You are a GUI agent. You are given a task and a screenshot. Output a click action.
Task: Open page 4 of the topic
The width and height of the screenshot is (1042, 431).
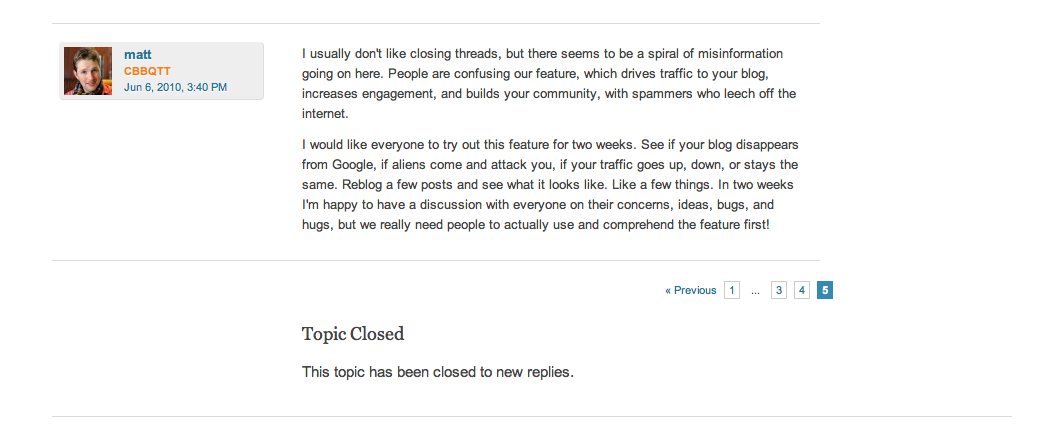(x=802, y=290)
